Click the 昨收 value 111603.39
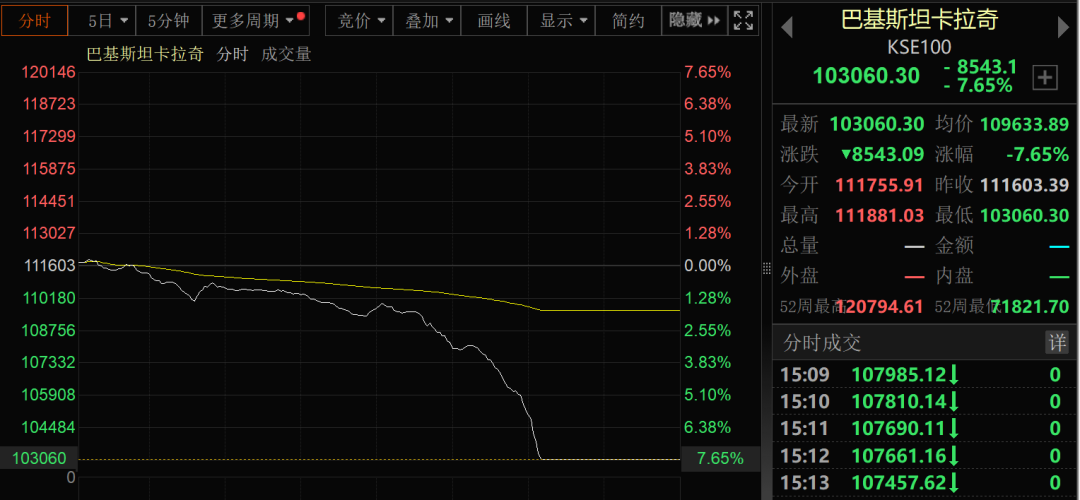Image resolution: width=1080 pixels, height=500 pixels. pyautogui.click(x=1024, y=185)
